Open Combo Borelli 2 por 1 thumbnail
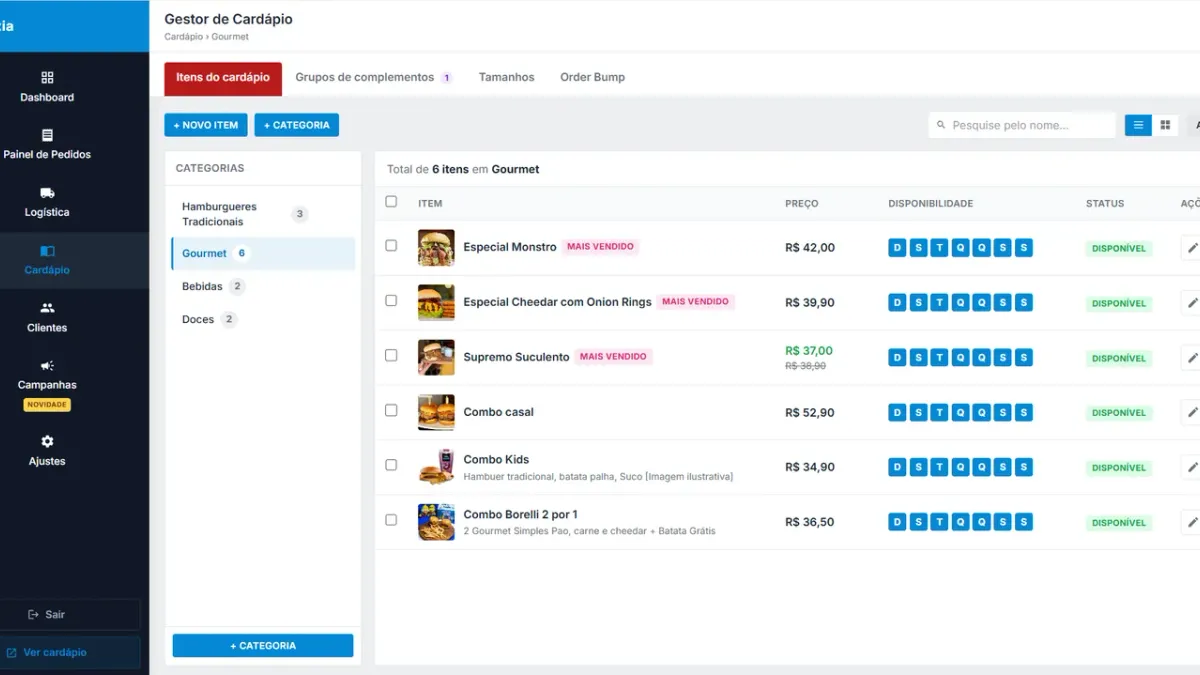The height and width of the screenshot is (675, 1200). click(x=436, y=522)
